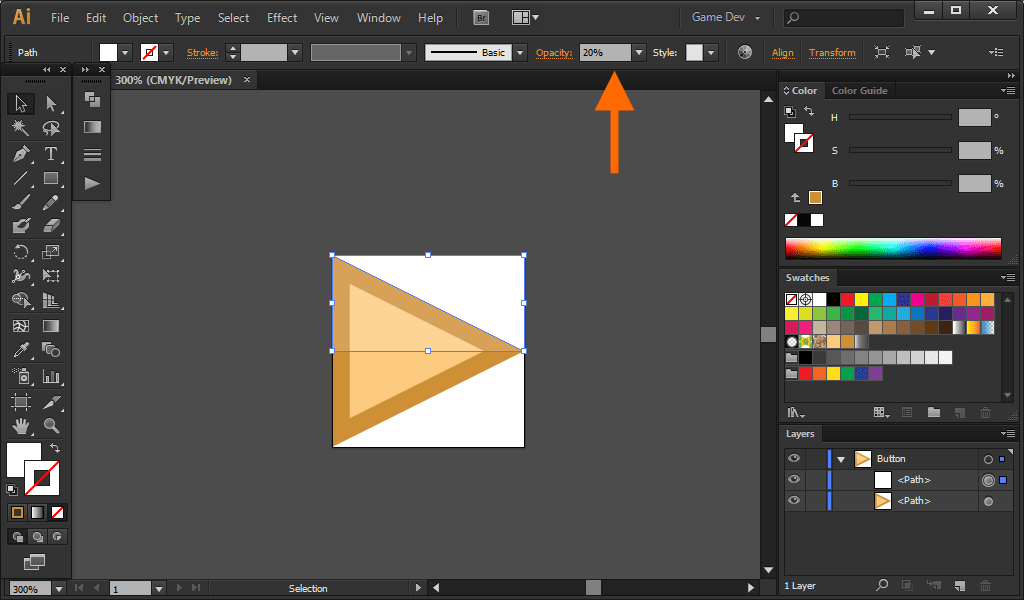Select the Direct Selection tool
Screen dimensions: 1024x600
[50, 103]
